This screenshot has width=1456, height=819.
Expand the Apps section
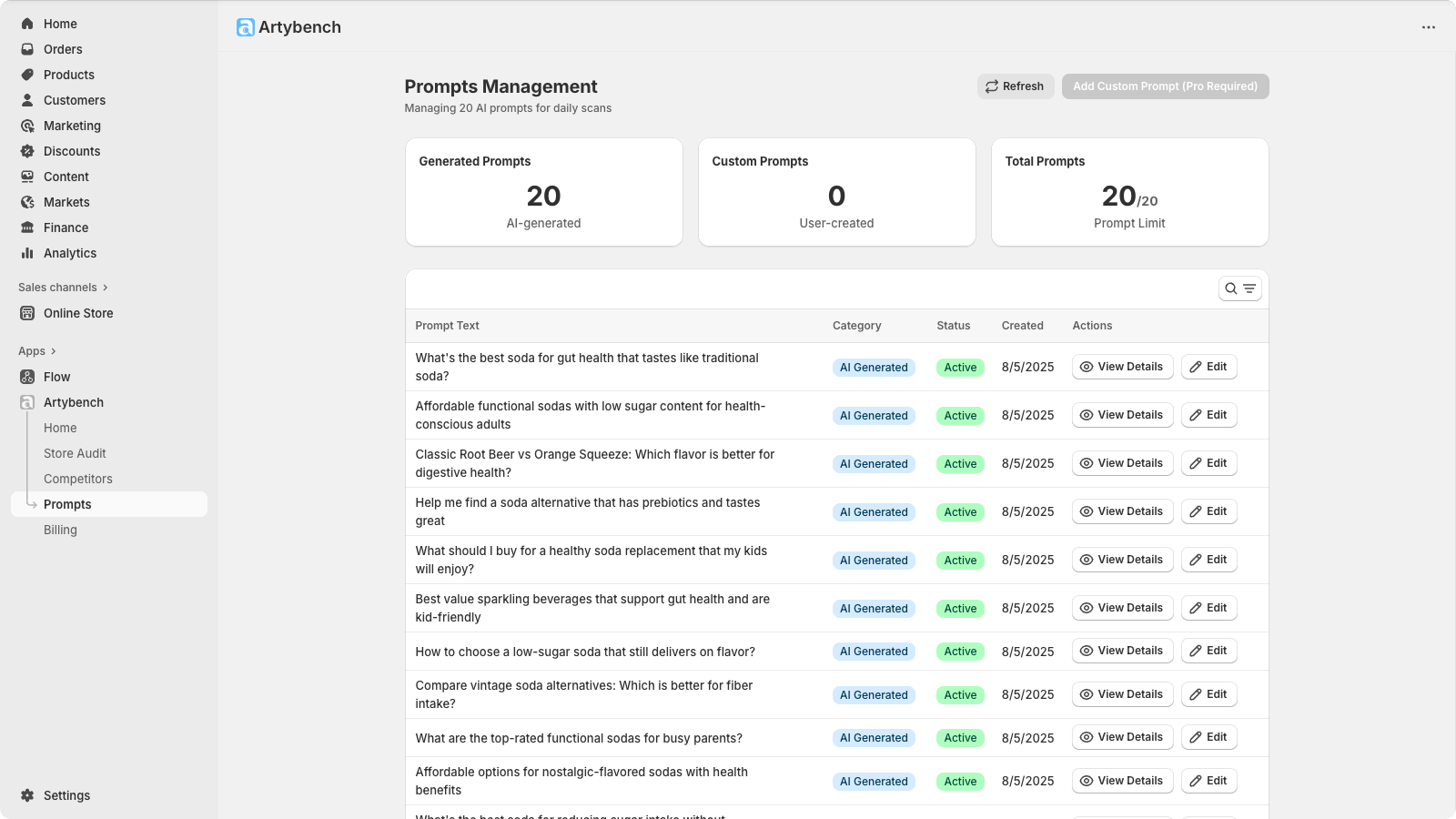(x=36, y=350)
